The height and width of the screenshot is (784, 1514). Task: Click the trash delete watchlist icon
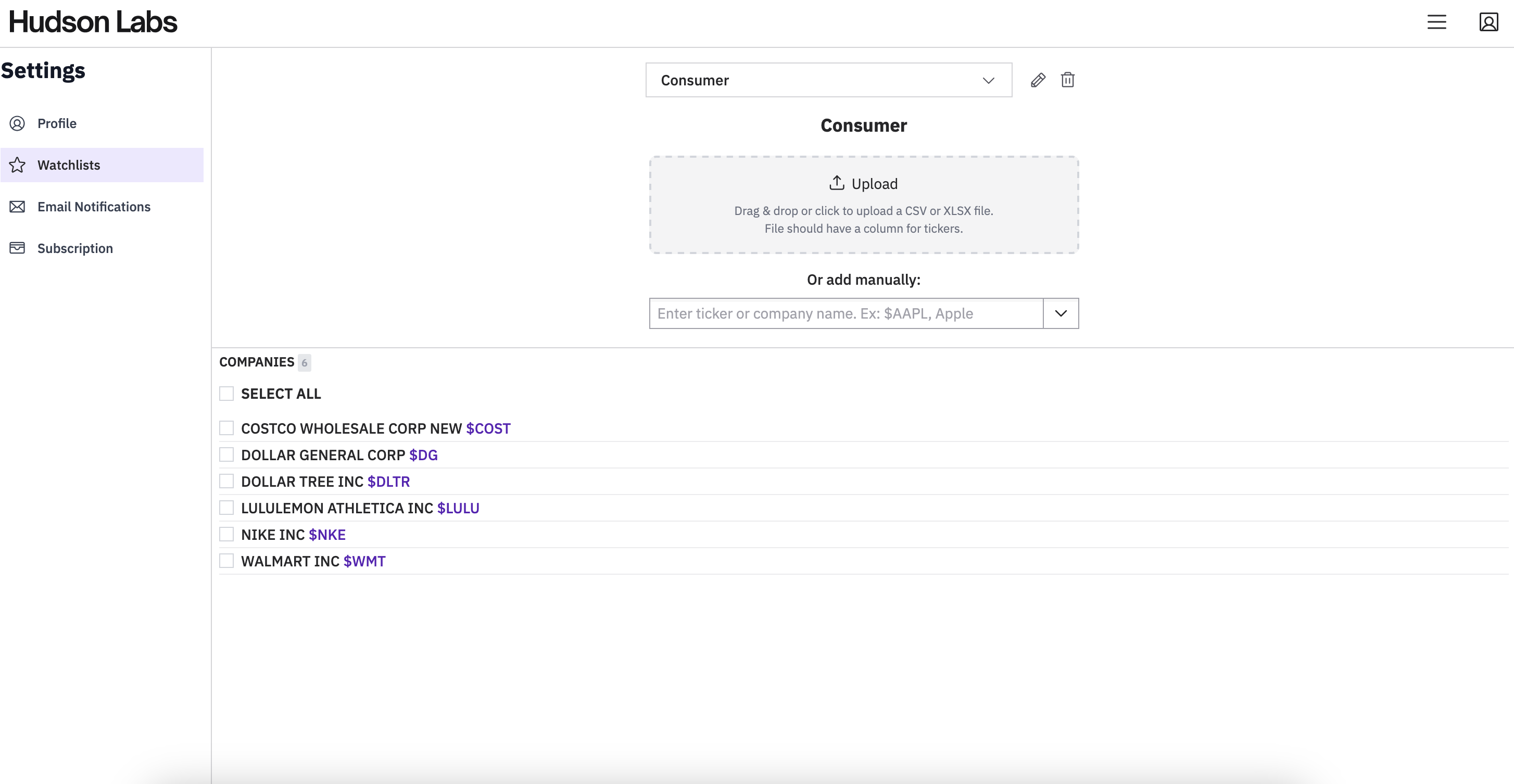pos(1067,80)
